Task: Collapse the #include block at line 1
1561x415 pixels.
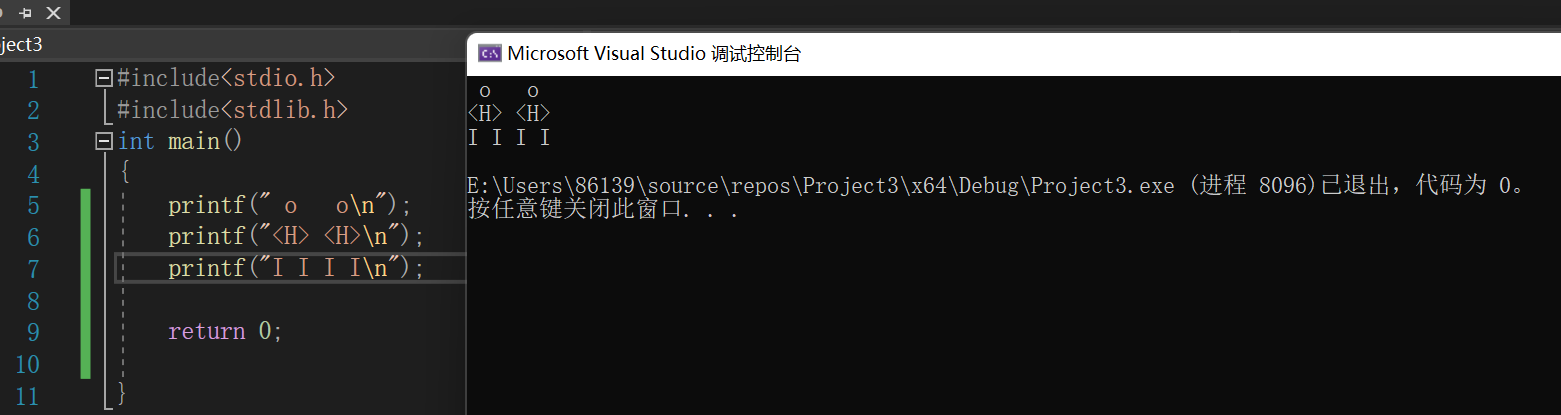Action: (103, 78)
